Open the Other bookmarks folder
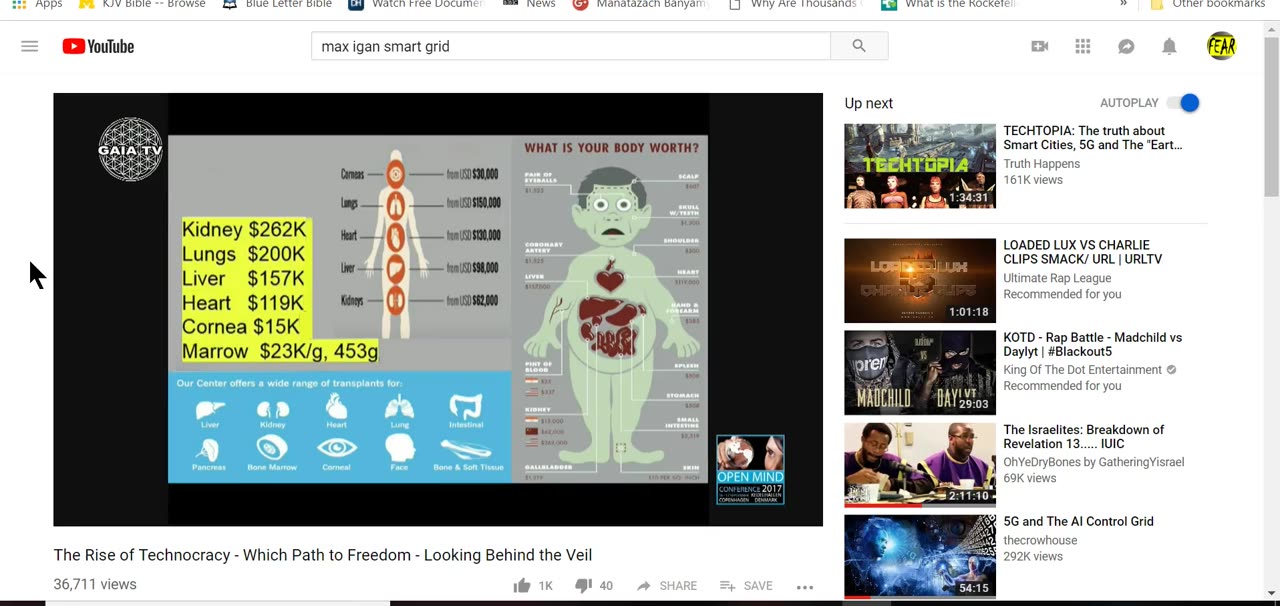The image size is (1280, 606). [x=1208, y=4]
